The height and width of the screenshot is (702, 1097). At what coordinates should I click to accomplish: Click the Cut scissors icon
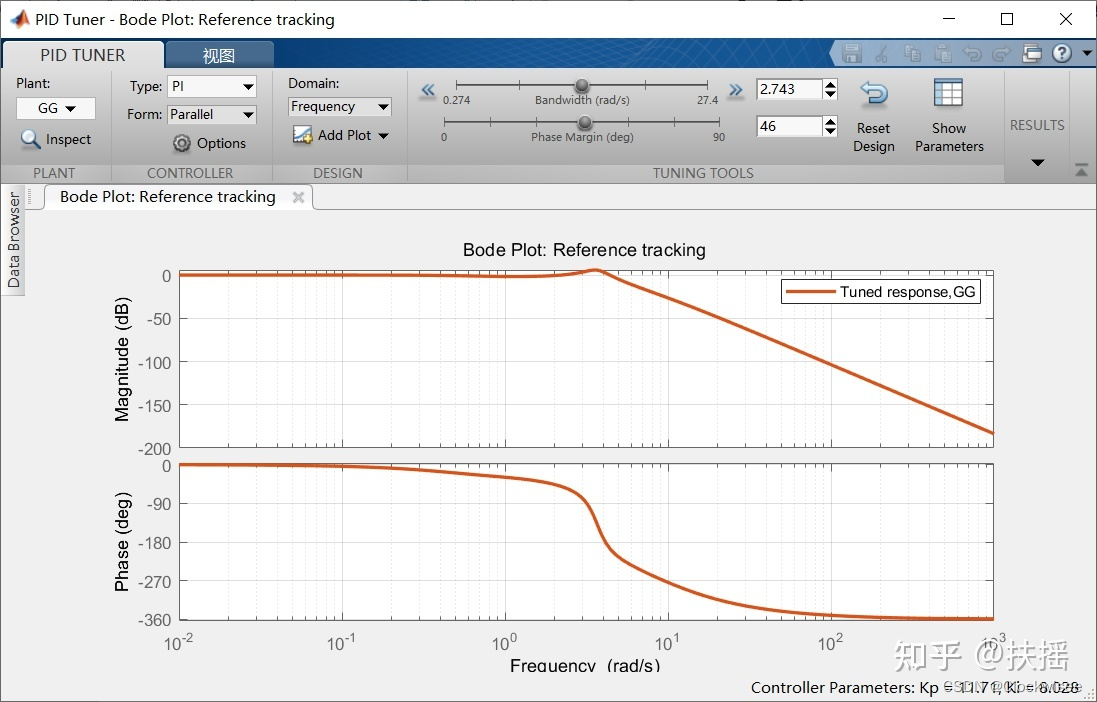coord(882,53)
